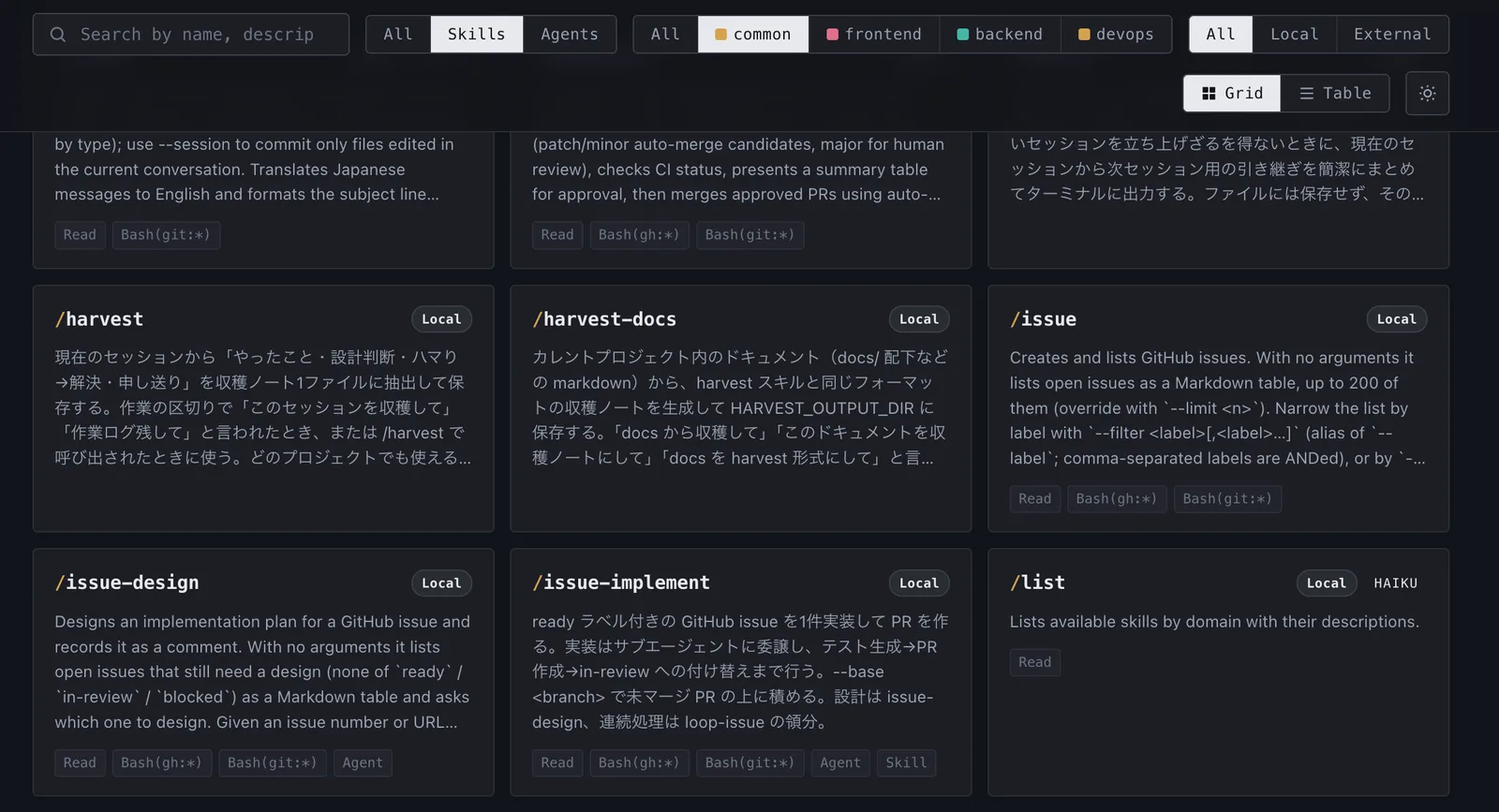The width and height of the screenshot is (1499, 812).
Task: Toggle the frontend domain filter
Action: click(x=874, y=35)
